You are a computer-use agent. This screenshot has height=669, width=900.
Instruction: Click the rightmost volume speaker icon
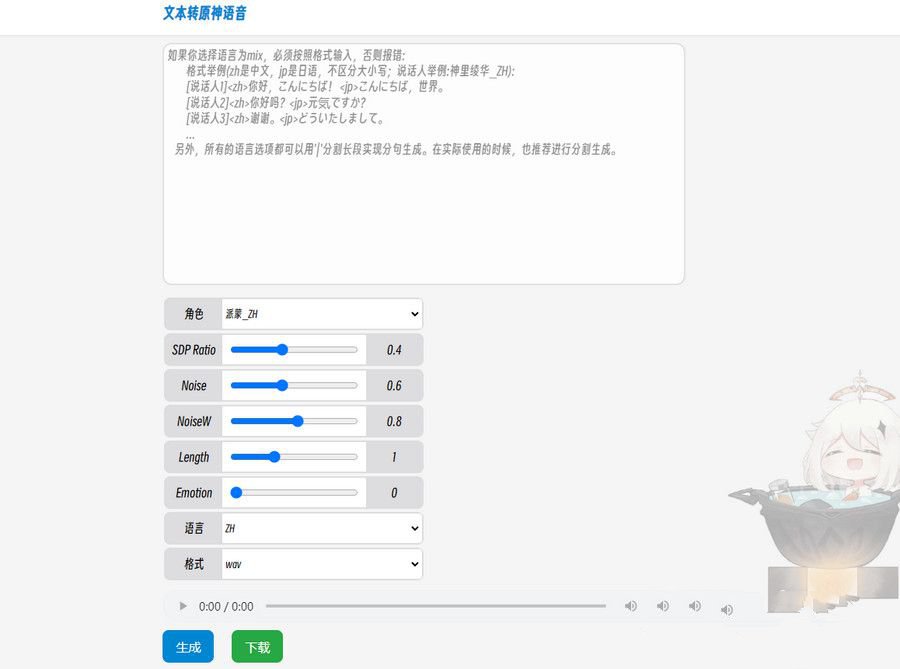[x=727, y=608]
